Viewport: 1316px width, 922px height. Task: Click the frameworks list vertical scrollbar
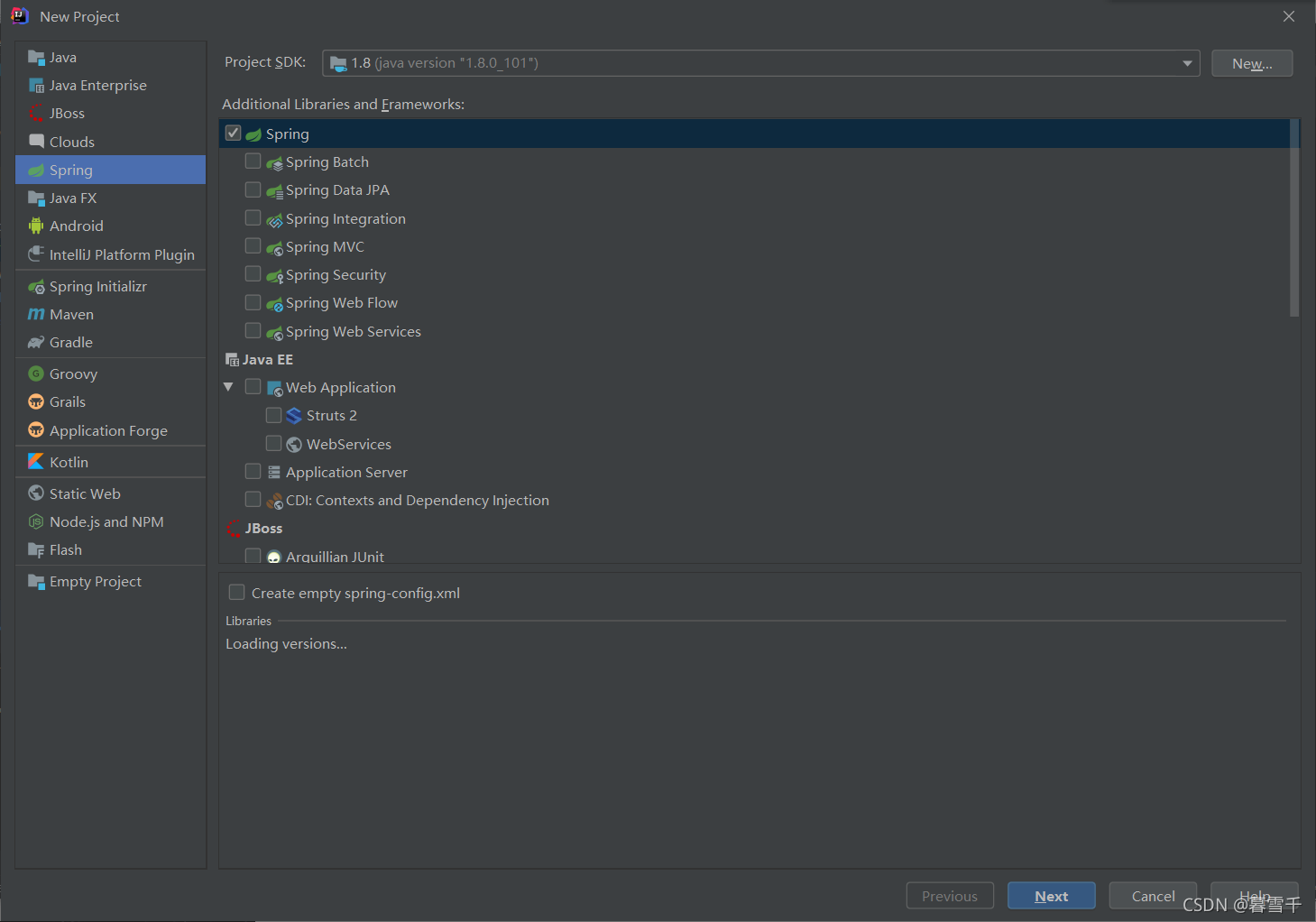pos(1294,217)
